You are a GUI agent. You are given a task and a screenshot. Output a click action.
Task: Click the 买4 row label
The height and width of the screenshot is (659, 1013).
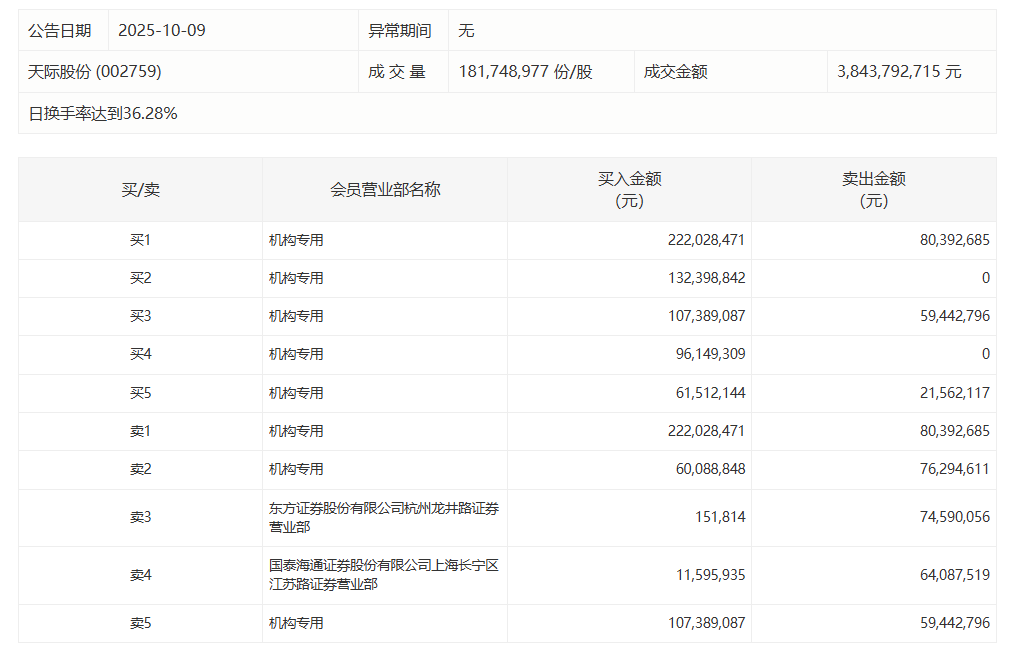140,354
